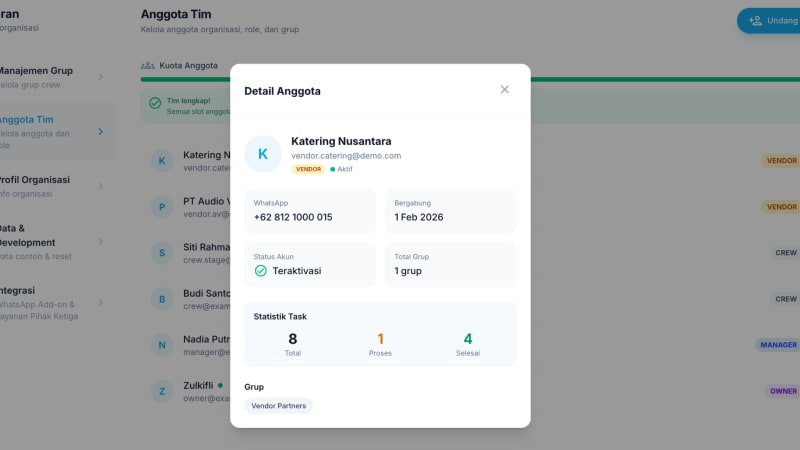
Task: Click the Aktif status indicator
Action: [341, 169]
